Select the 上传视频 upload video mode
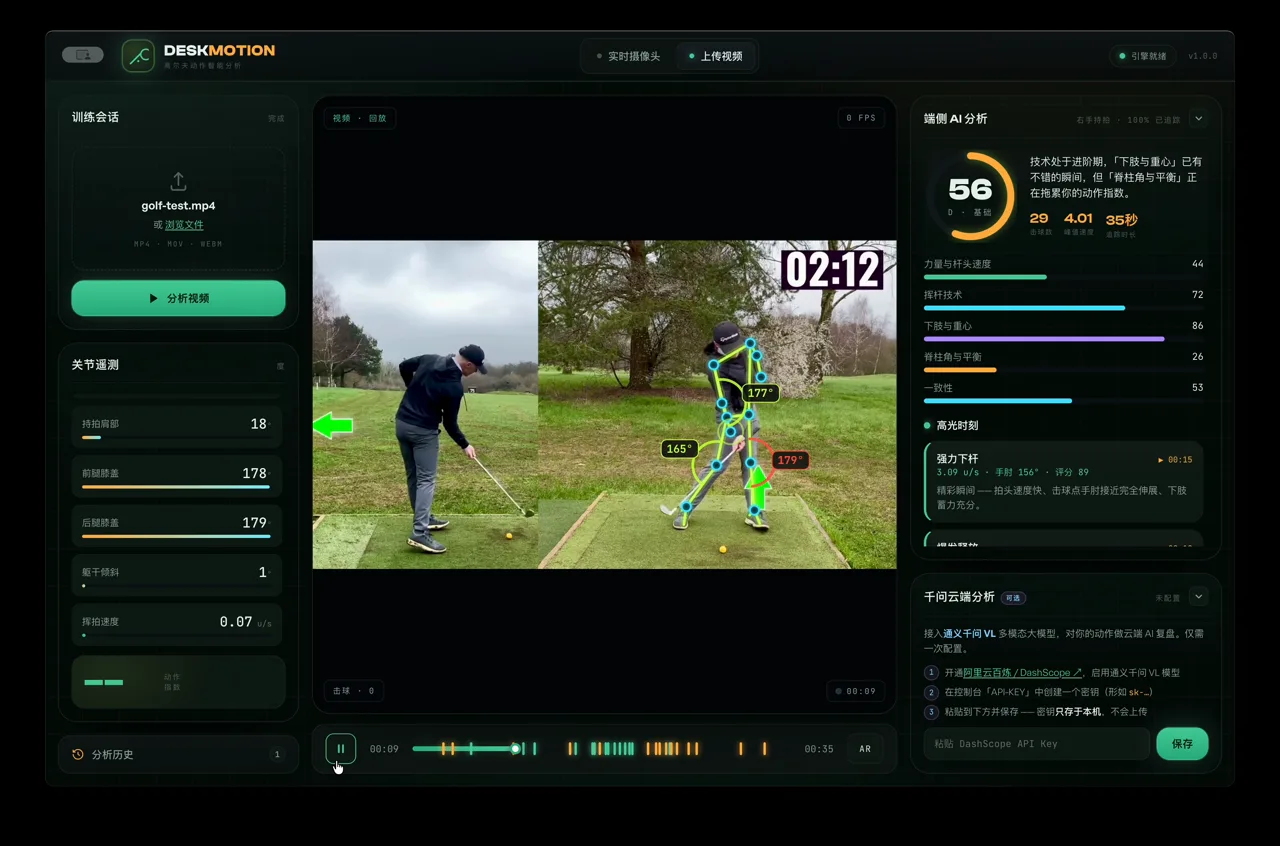Viewport: 1280px width, 846px height. pyautogui.click(x=715, y=56)
